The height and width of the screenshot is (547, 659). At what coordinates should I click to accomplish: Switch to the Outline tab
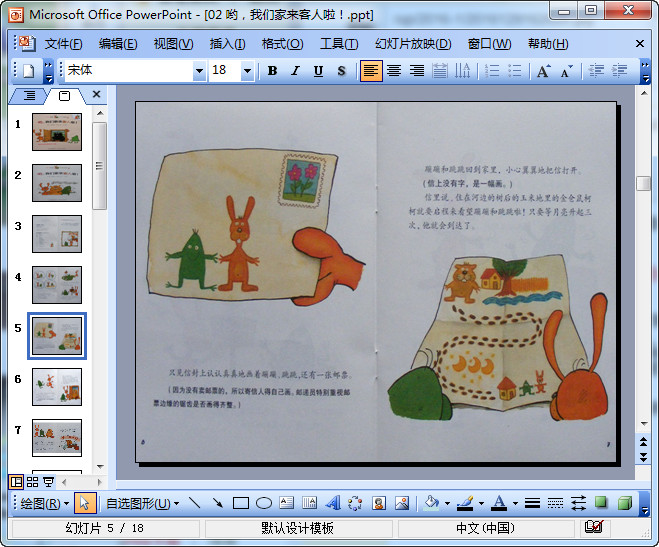(29, 96)
